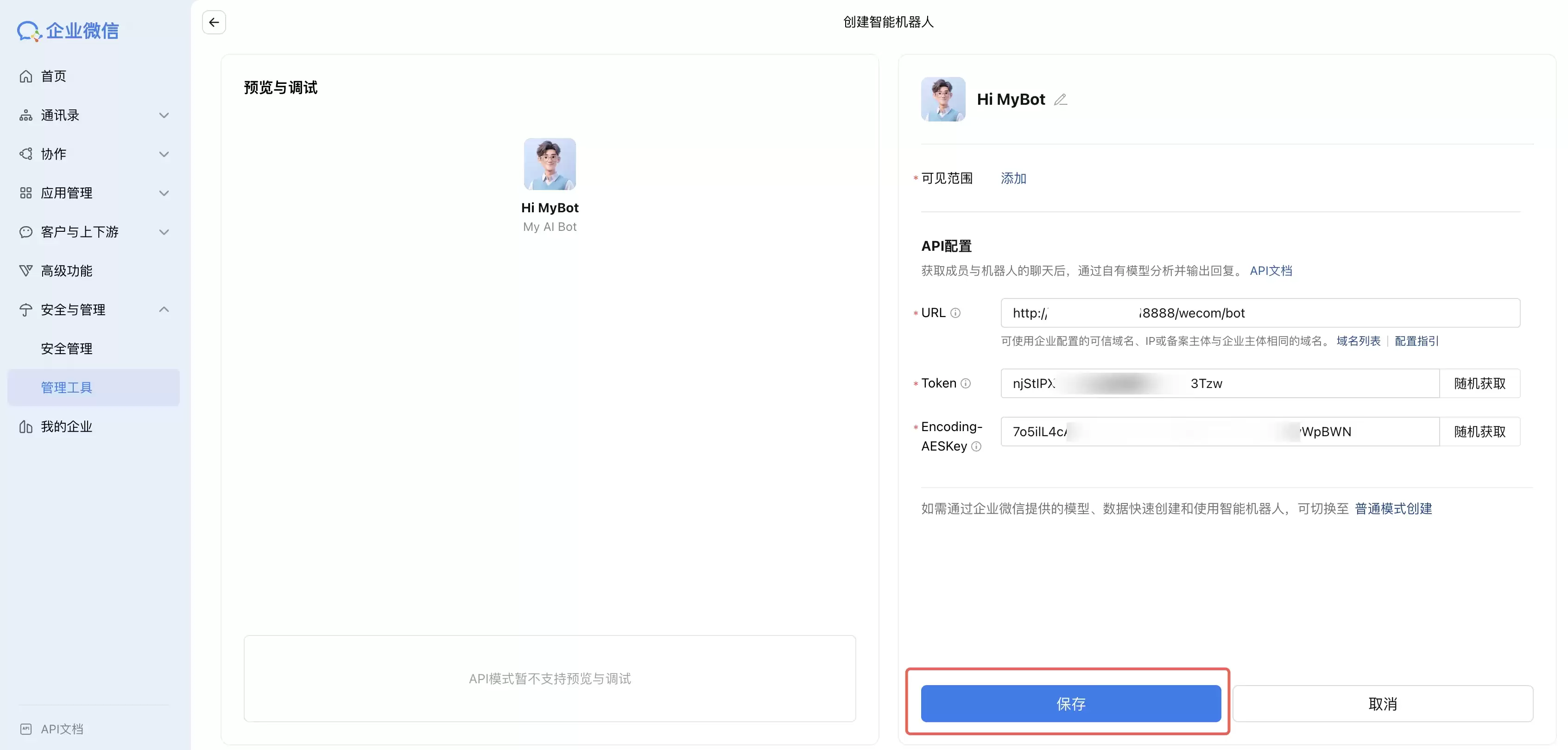Click the 企业微信 logo
The image size is (1568, 750).
(67, 31)
